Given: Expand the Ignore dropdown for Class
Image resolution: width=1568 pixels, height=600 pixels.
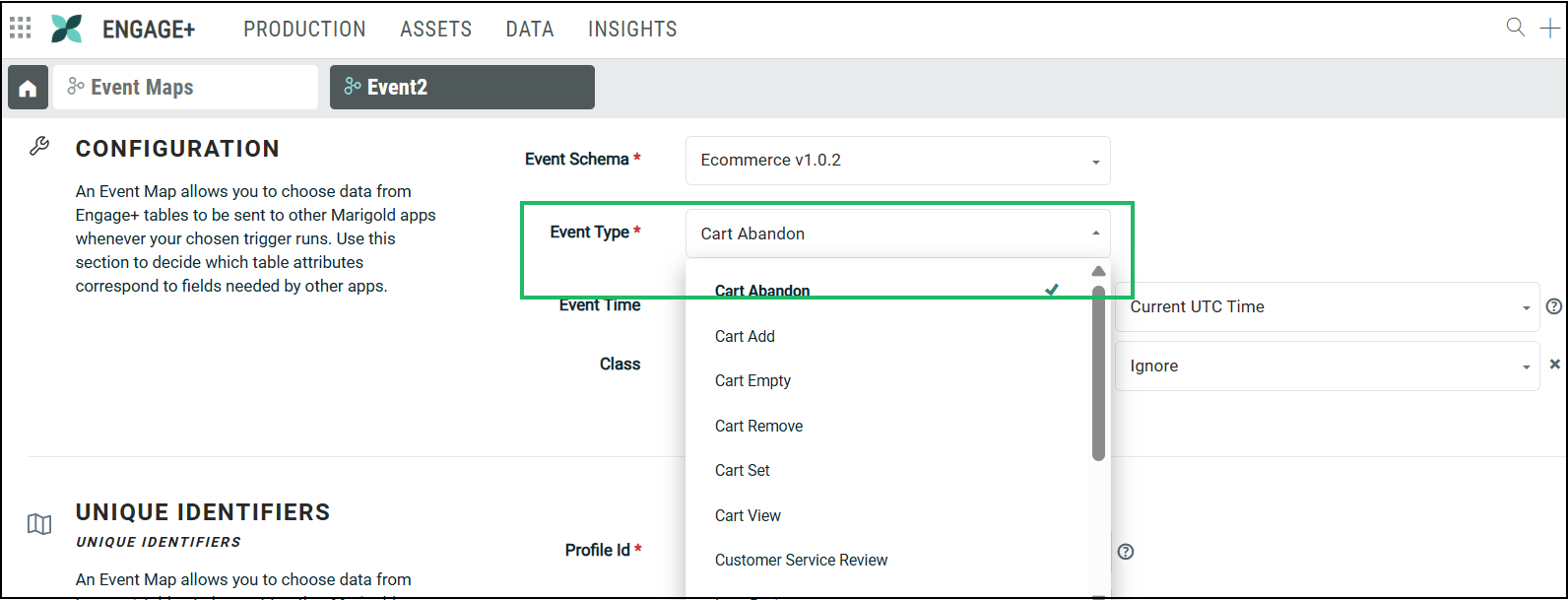Looking at the screenshot, I should point(1326,367).
